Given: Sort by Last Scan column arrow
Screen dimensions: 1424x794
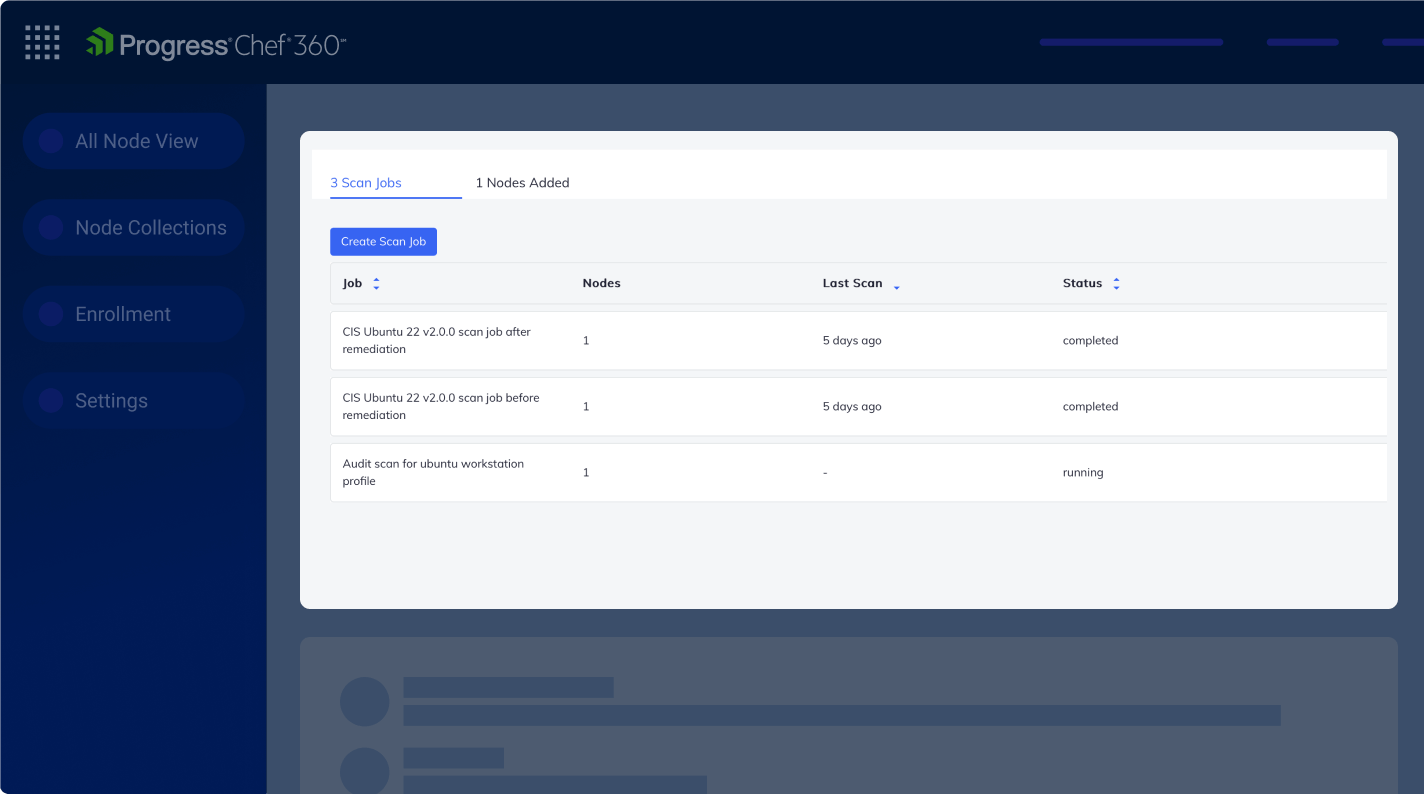Looking at the screenshot, I should (x=896, y=286).
